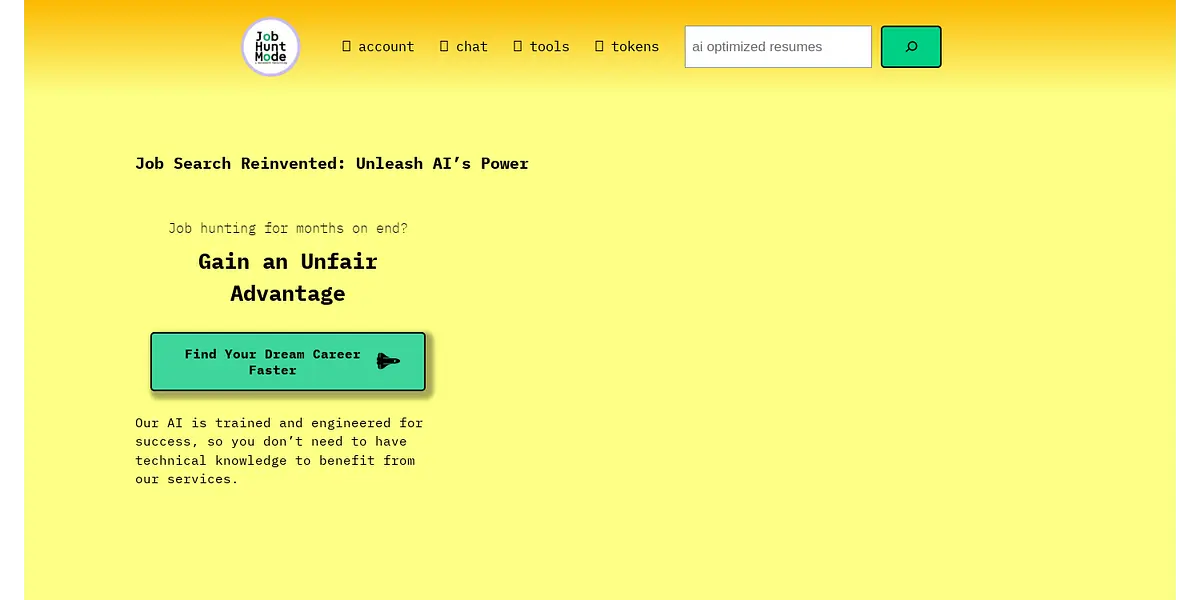
Task: Open the account menu item
Action: coord(386,47)
